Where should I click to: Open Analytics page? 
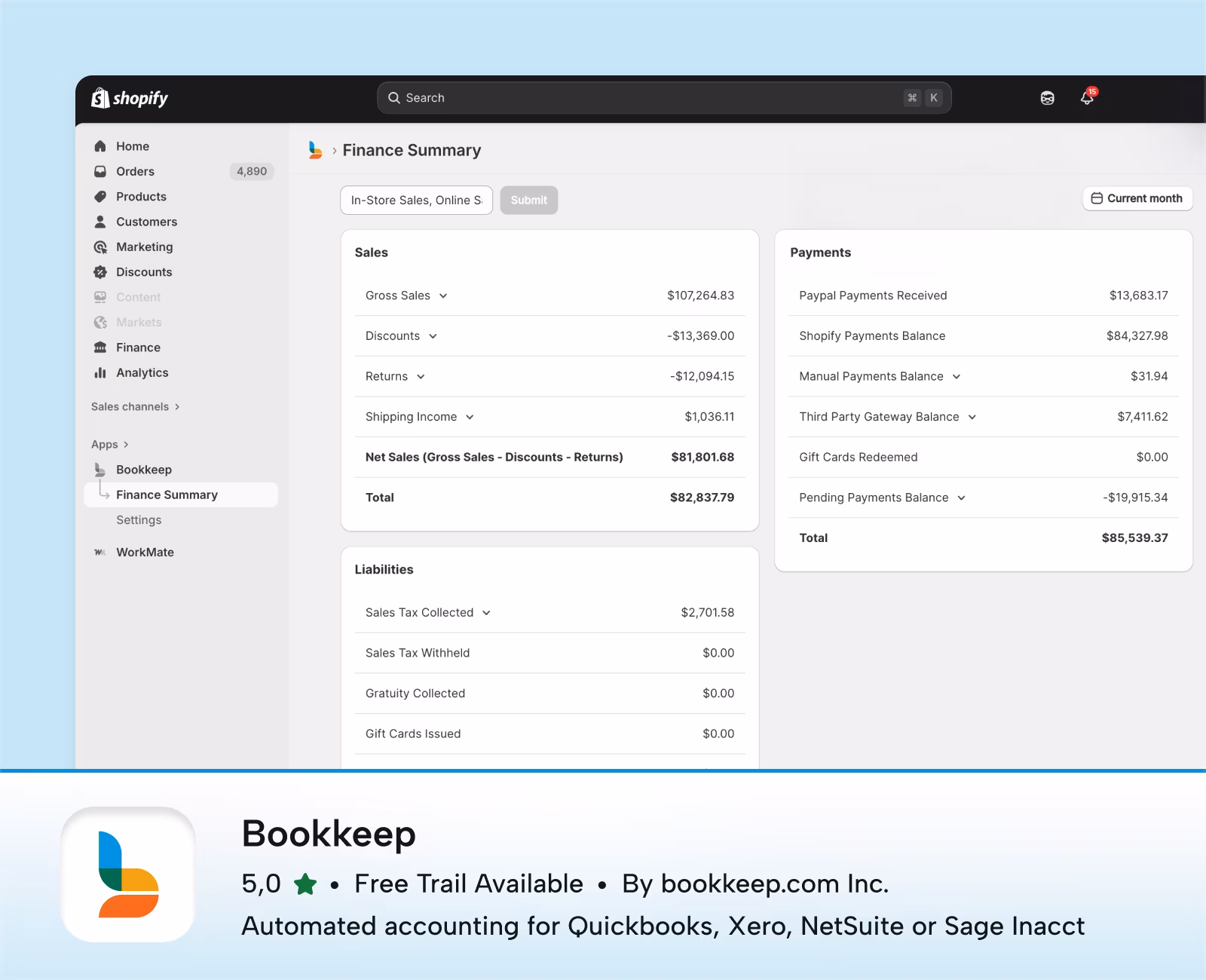click(x=142, y=372)
